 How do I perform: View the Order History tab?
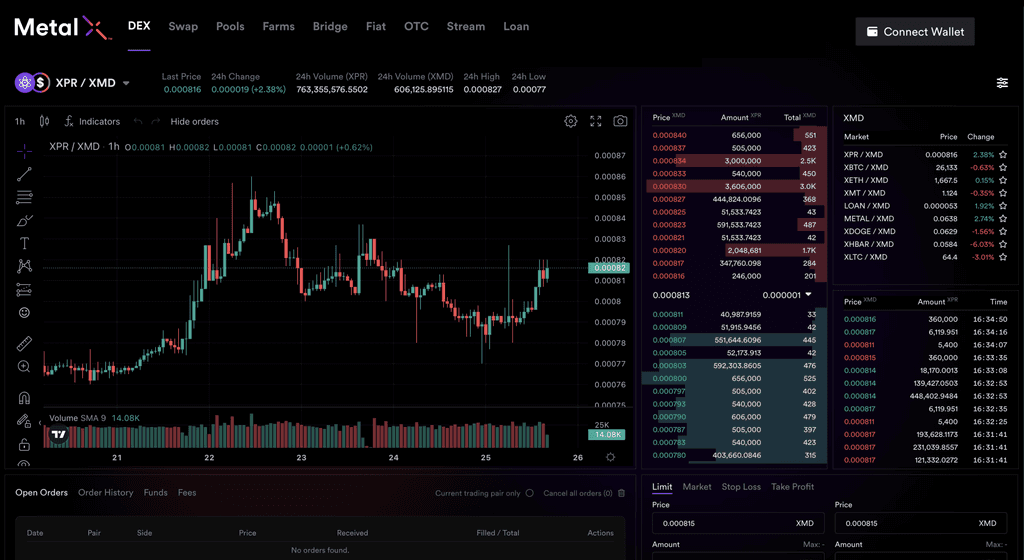pos(106,493)
